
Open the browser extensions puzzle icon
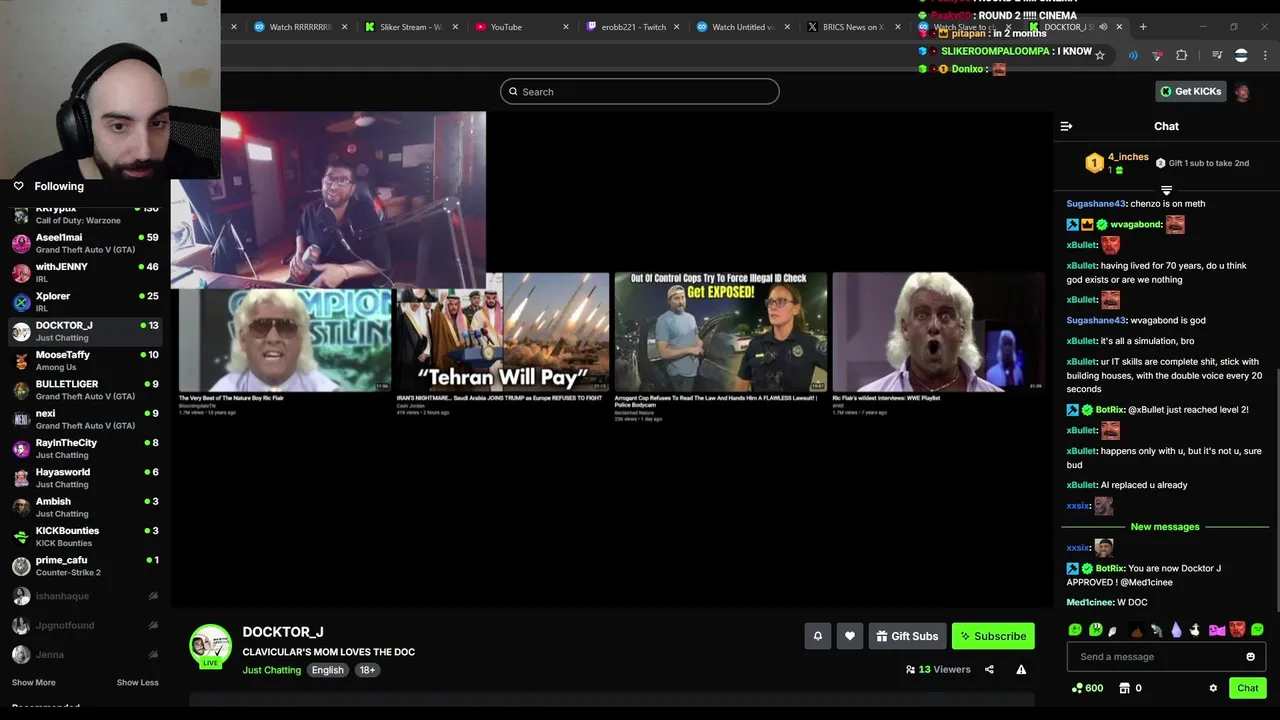tap(1182, 55)
